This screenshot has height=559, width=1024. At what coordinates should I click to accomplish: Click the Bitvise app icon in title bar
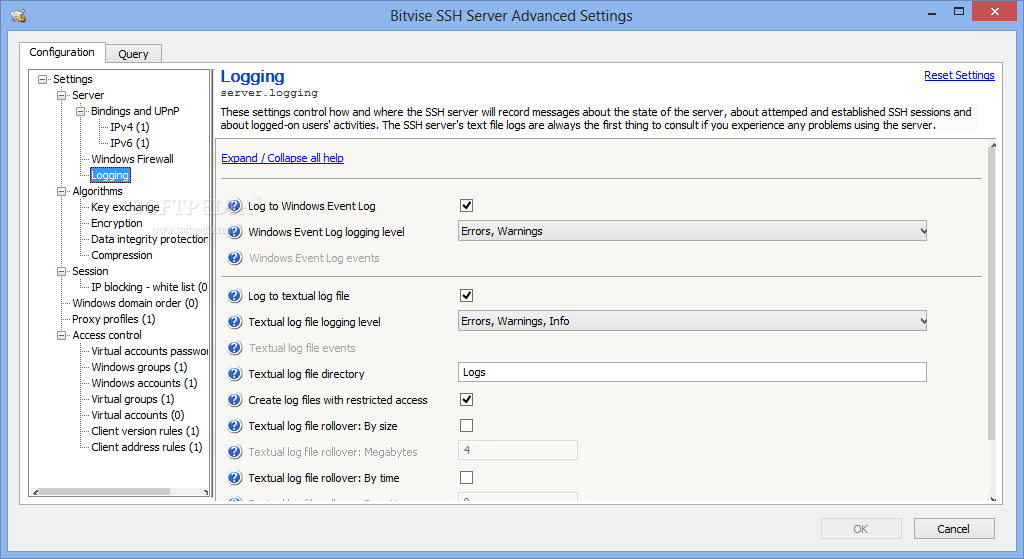click(x=18, y=15)
